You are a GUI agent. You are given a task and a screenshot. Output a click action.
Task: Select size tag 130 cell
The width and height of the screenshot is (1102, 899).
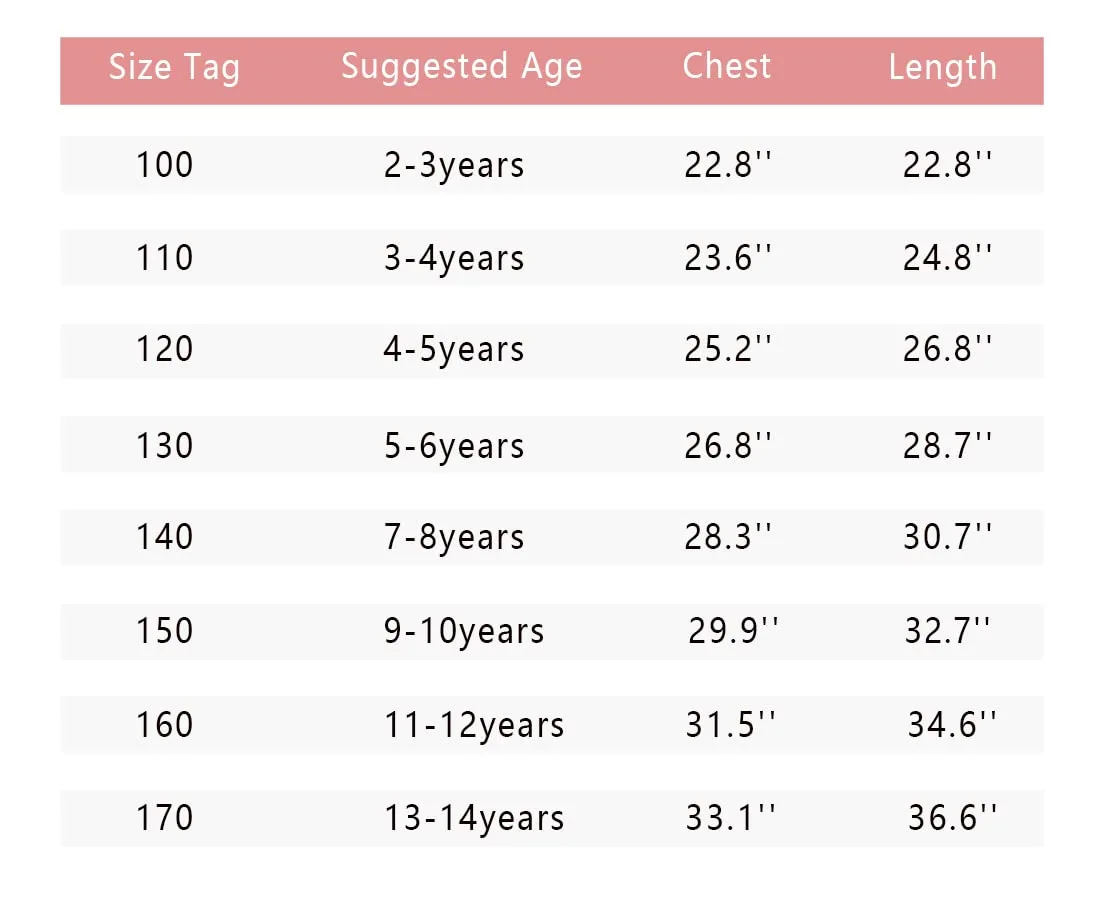tap(165, 445)
